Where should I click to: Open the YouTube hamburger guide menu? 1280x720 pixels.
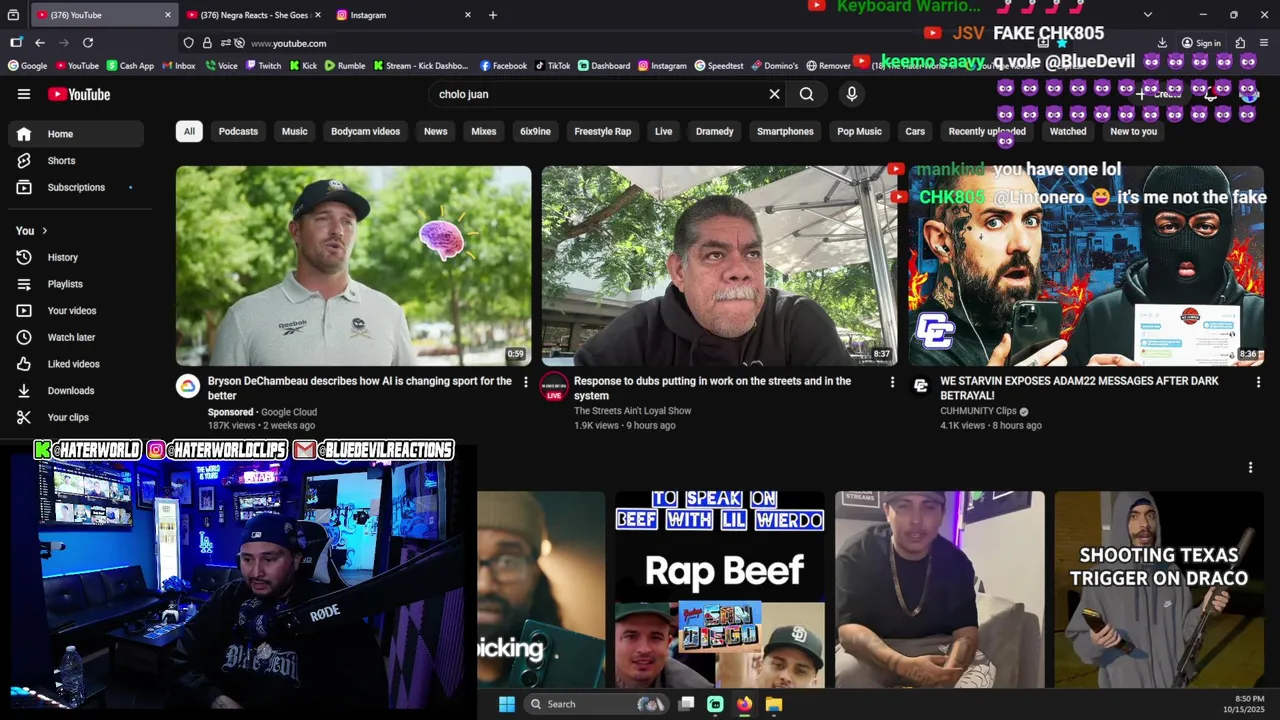(x=24, y=94)
